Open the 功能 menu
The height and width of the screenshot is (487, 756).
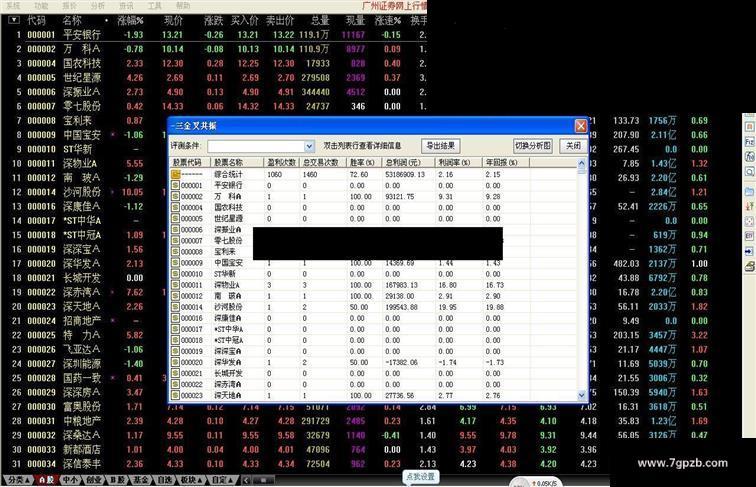click(41, 6)
